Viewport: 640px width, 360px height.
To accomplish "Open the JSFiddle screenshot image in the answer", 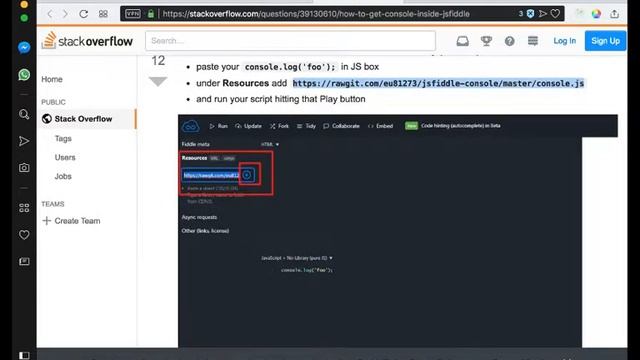I will coord(398,231).
